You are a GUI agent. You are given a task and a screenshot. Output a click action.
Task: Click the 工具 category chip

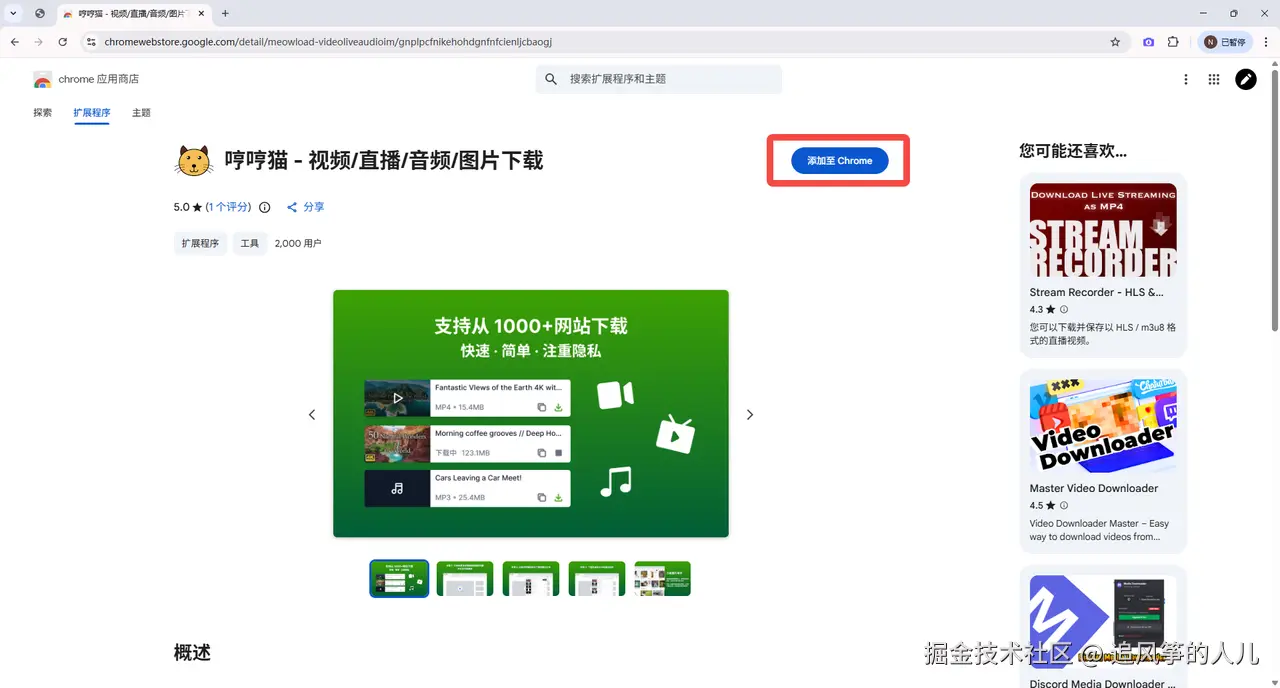pyautogui.click(x=250, y=243)
